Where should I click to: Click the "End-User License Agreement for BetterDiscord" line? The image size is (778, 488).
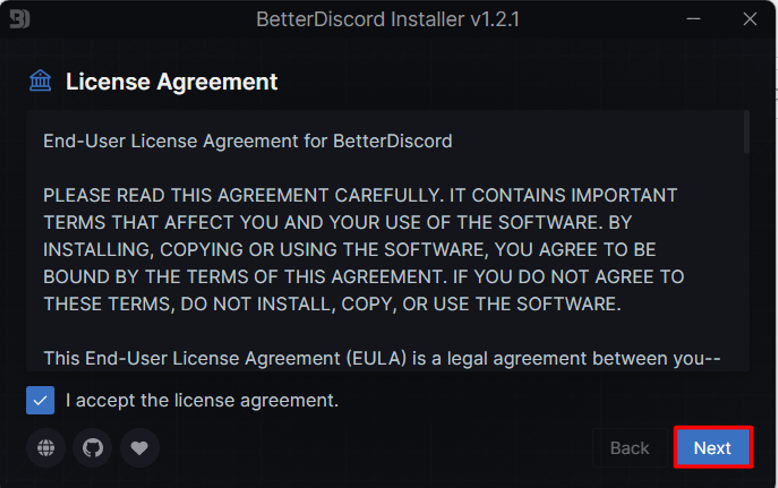[x=248, y=141]
